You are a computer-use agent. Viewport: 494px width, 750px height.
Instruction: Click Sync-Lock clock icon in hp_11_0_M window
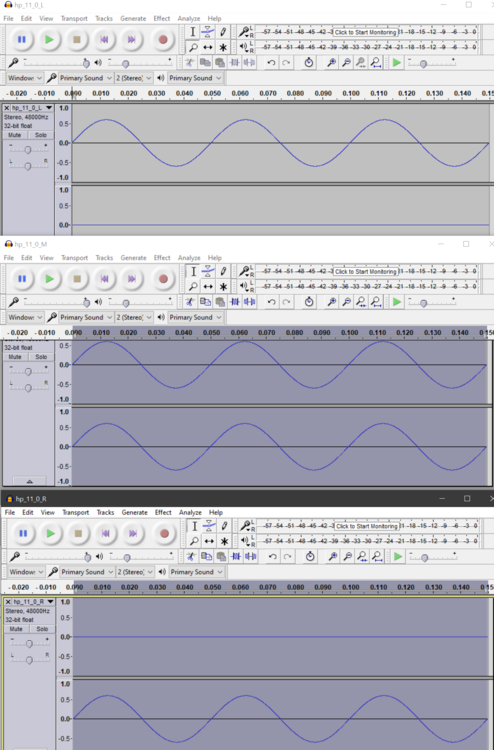[309, 302]
